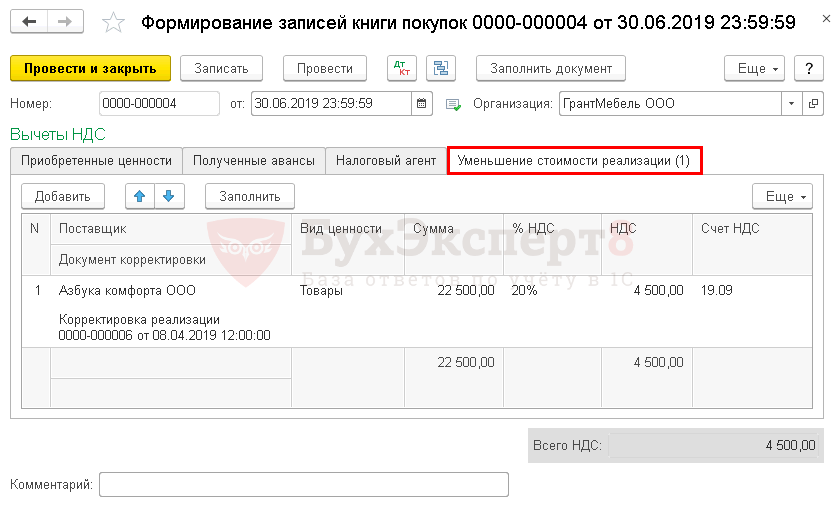Open the table Еще menu
The width and height of the screenshot is (838, 506).
pyautogui.click(x=782, y=197)
